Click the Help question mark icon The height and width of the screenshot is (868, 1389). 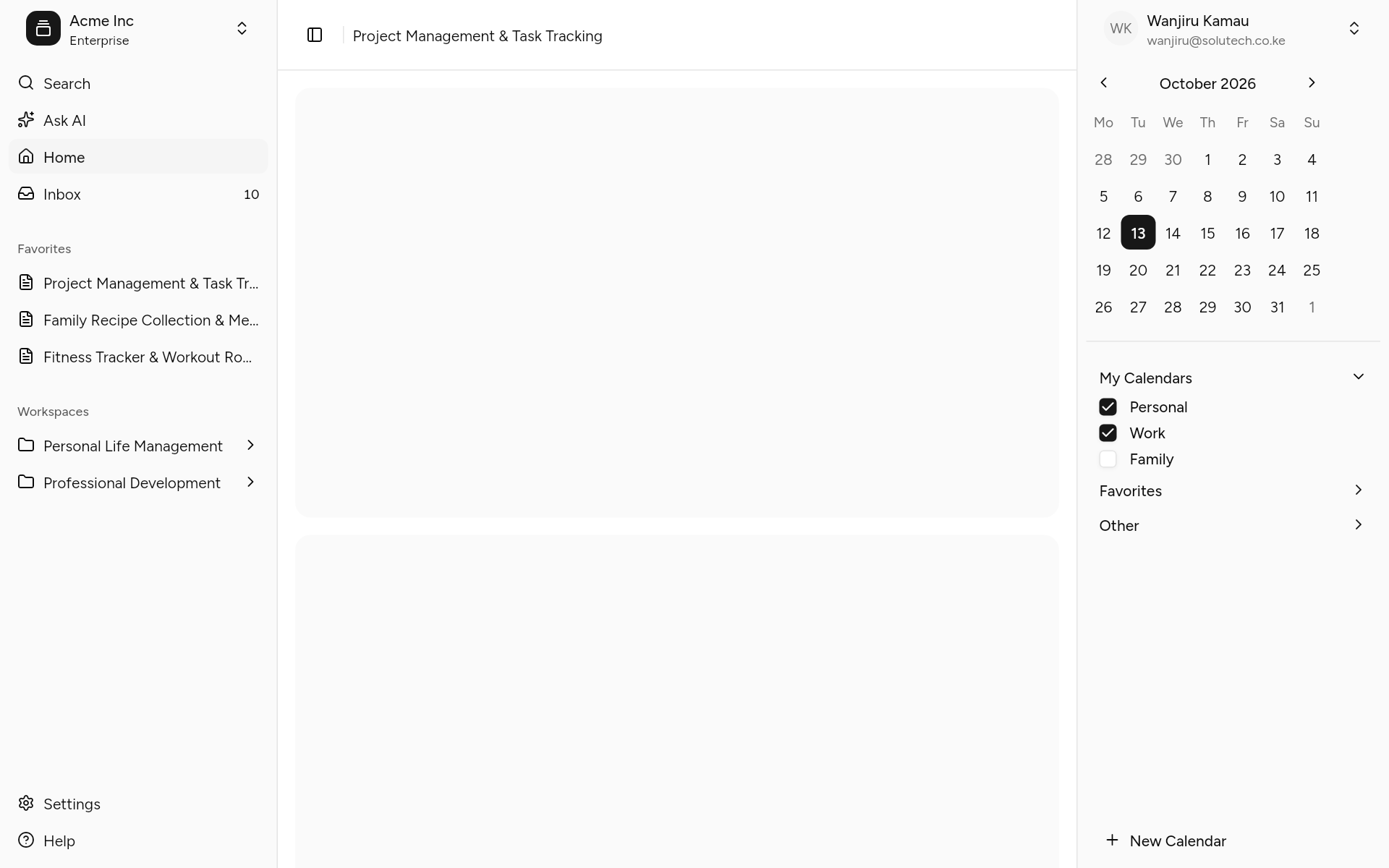(26, 840)
